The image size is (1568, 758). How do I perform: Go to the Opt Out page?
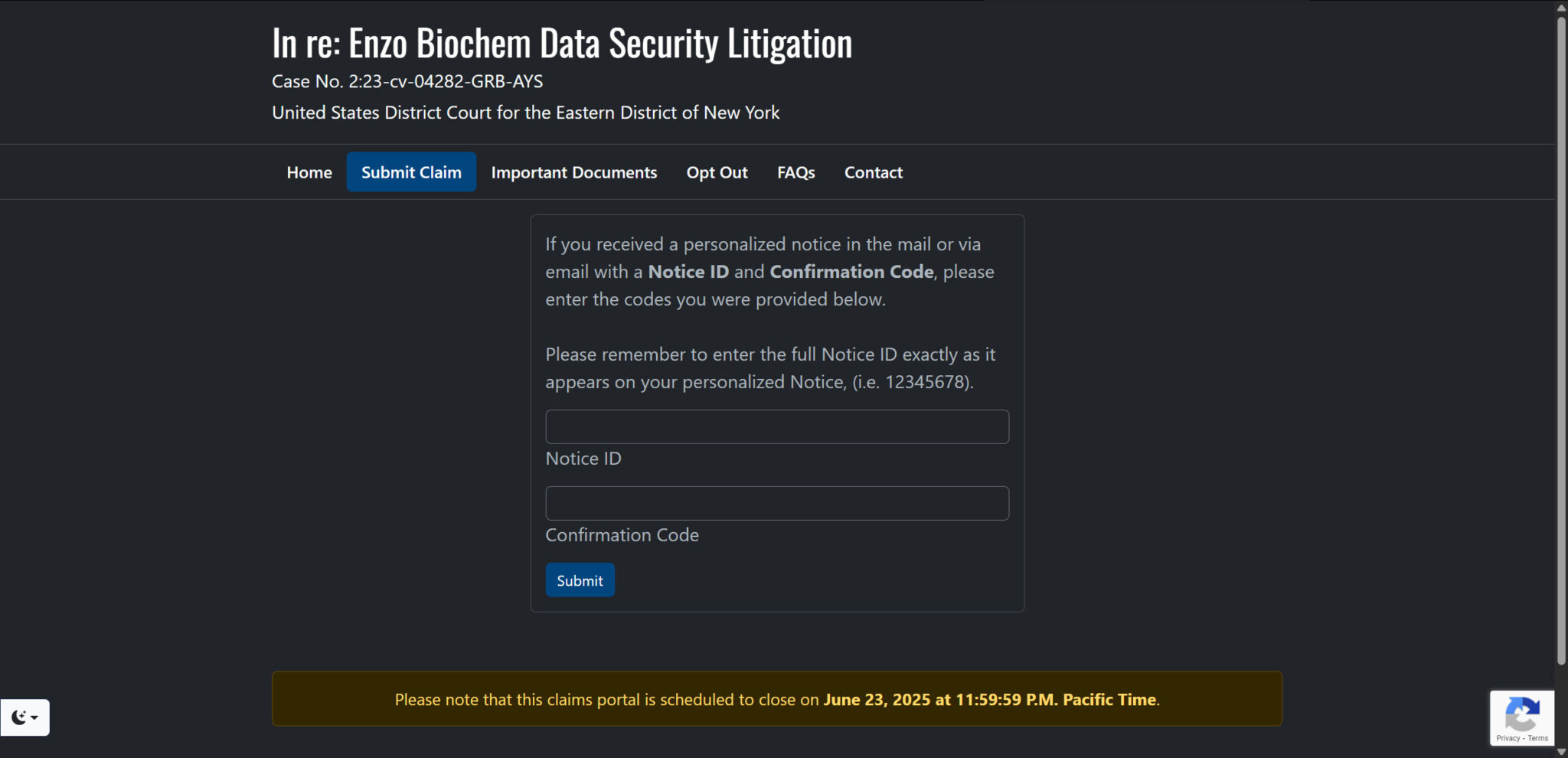click(717, 172)
